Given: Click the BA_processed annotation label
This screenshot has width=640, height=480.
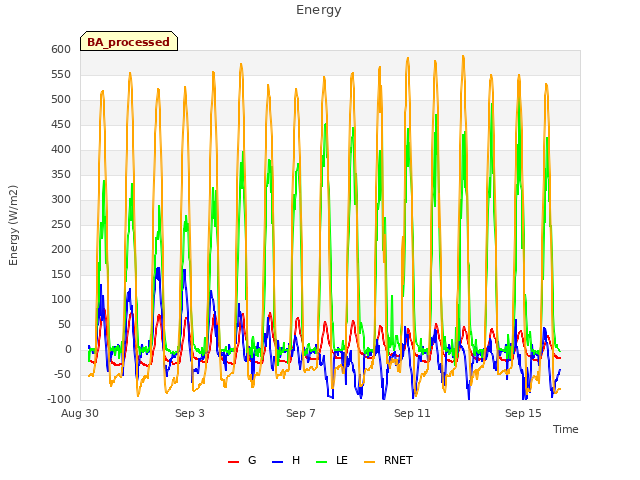Looking at the screenshot, I should tap(129, 41).
